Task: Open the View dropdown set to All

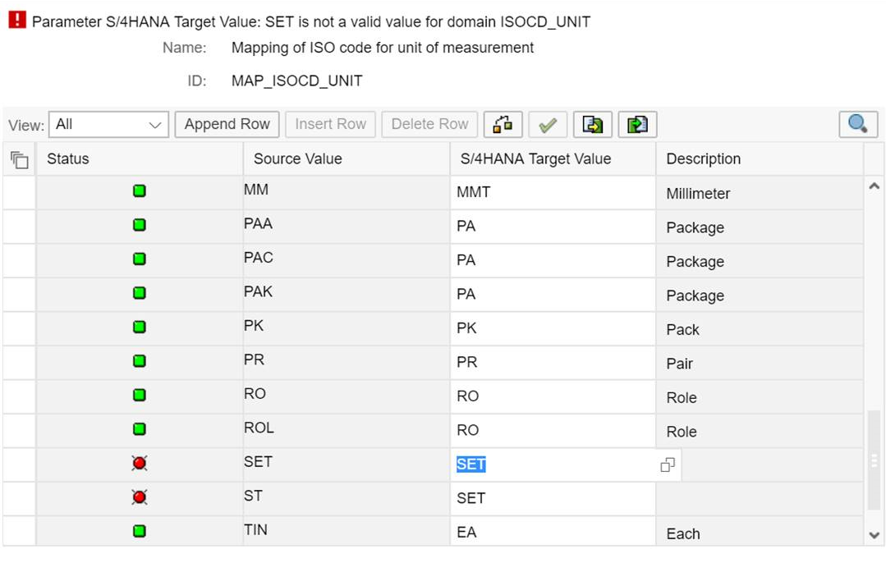Action: [109, 125]
